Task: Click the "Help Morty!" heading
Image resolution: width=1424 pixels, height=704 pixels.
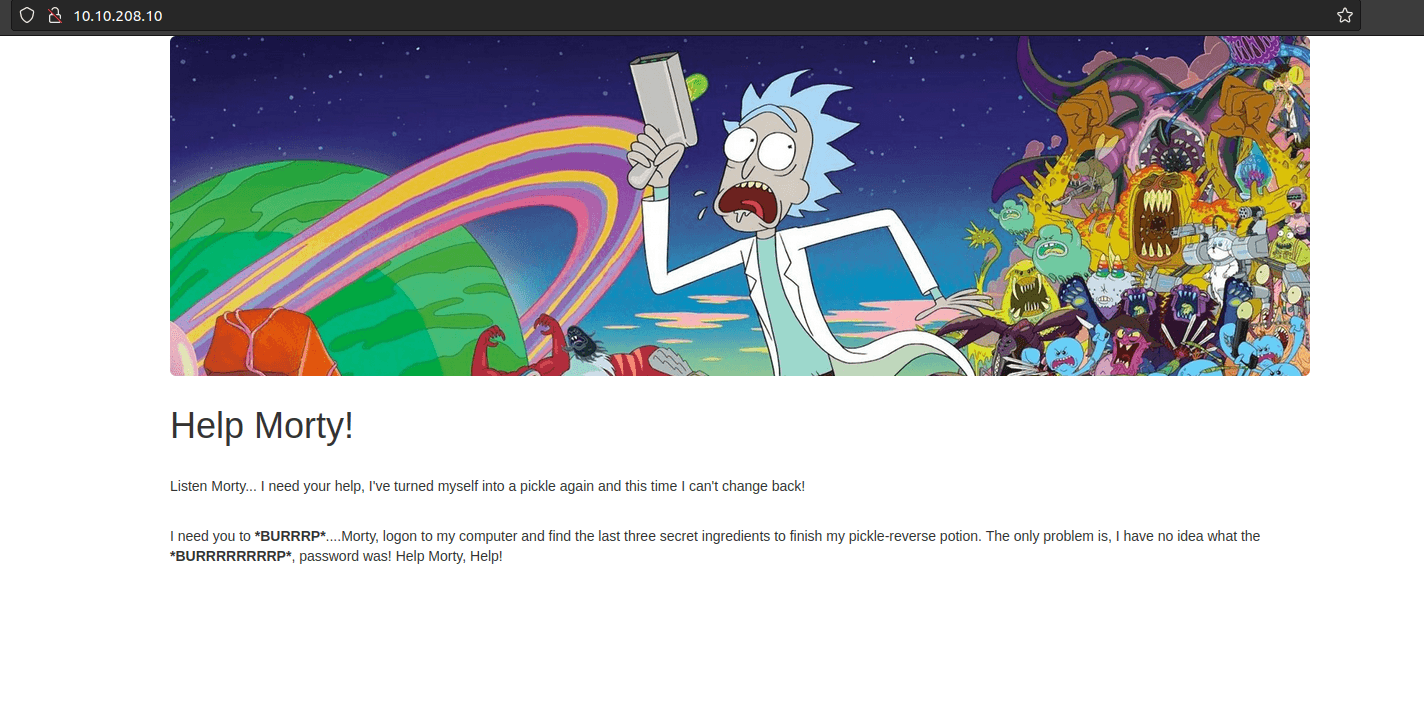Action: (x=262, y=426)
